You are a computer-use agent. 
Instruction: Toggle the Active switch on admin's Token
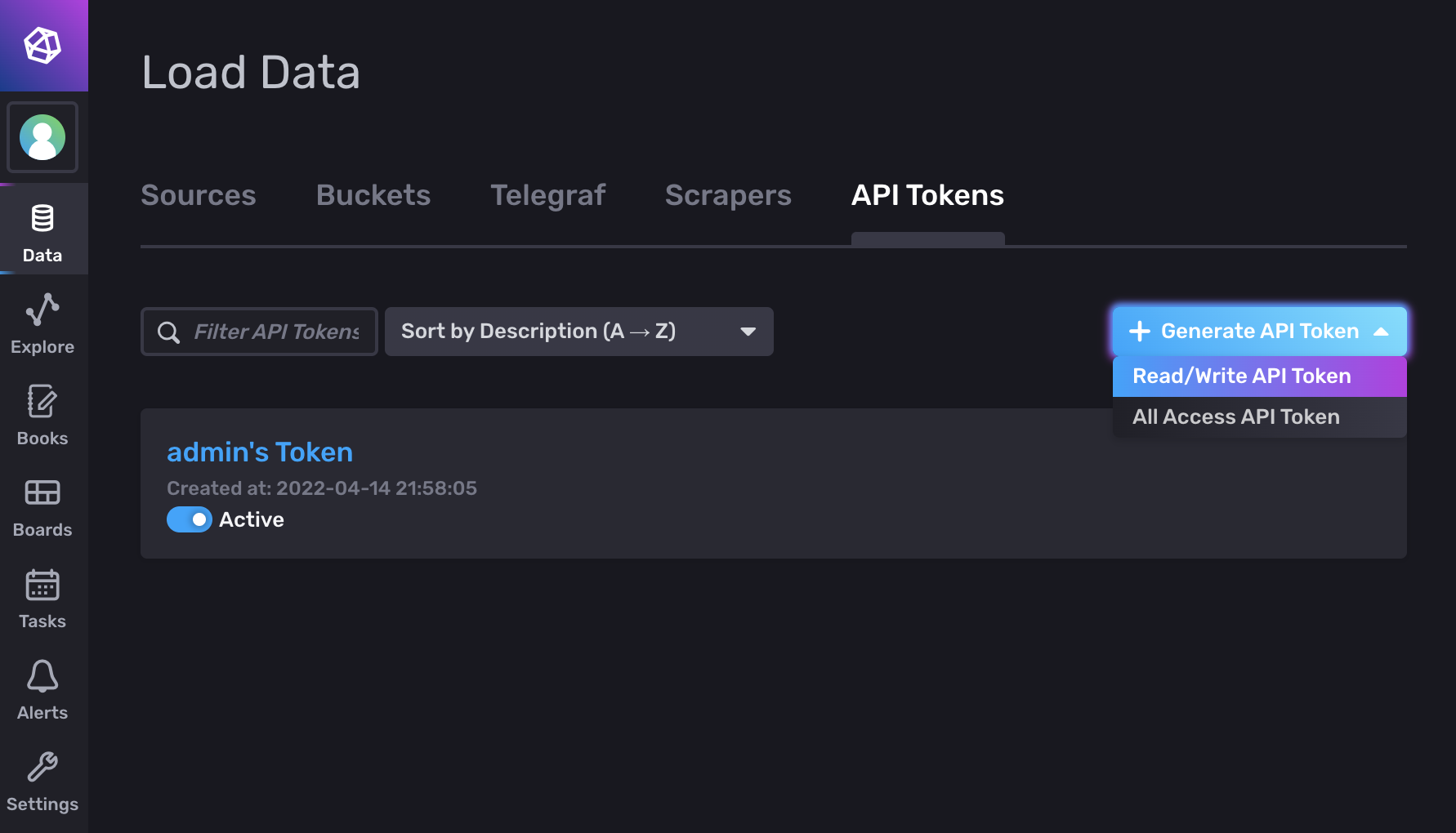click(x=189, y=519)
